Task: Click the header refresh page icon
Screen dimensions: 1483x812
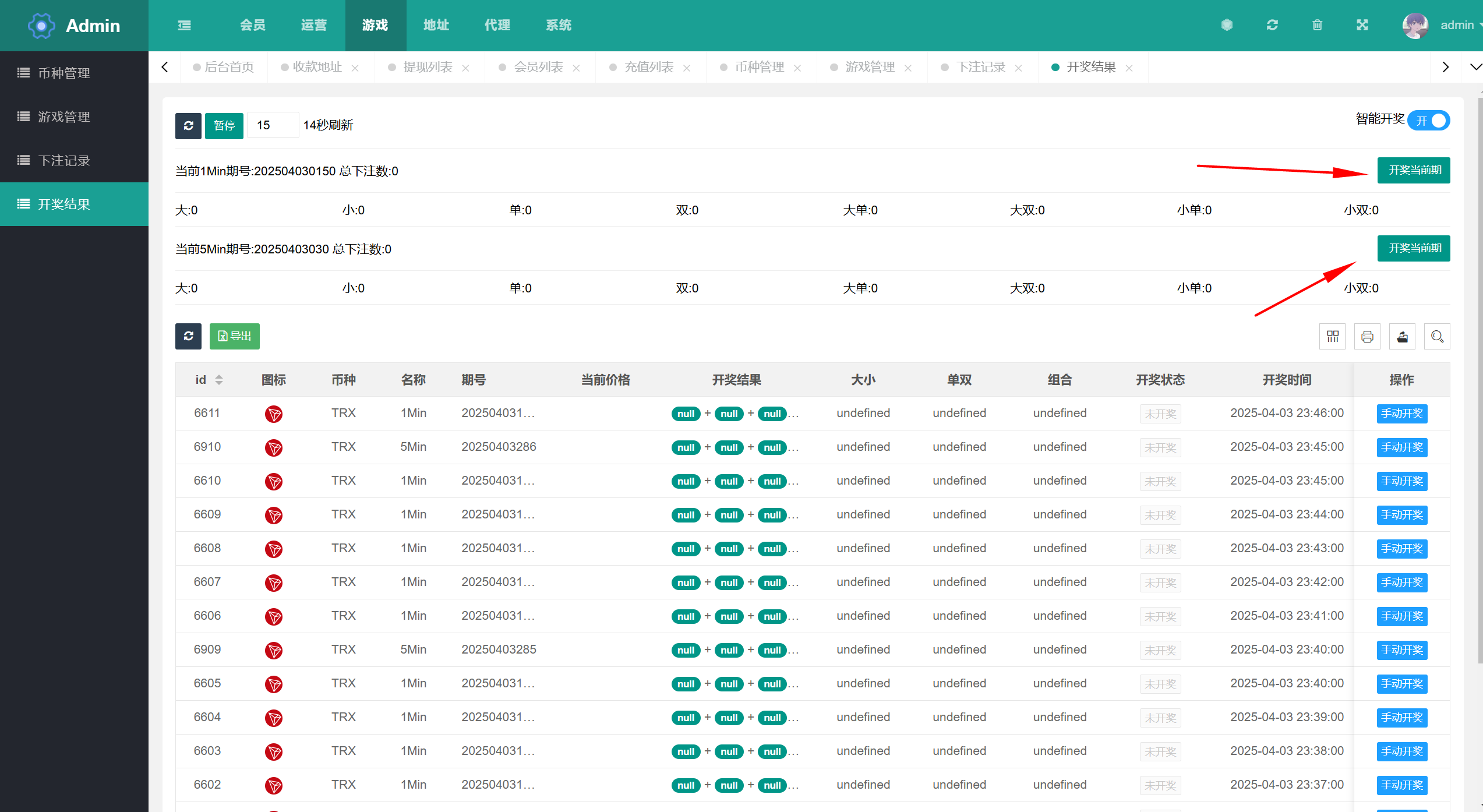Action: [1272, 25]
